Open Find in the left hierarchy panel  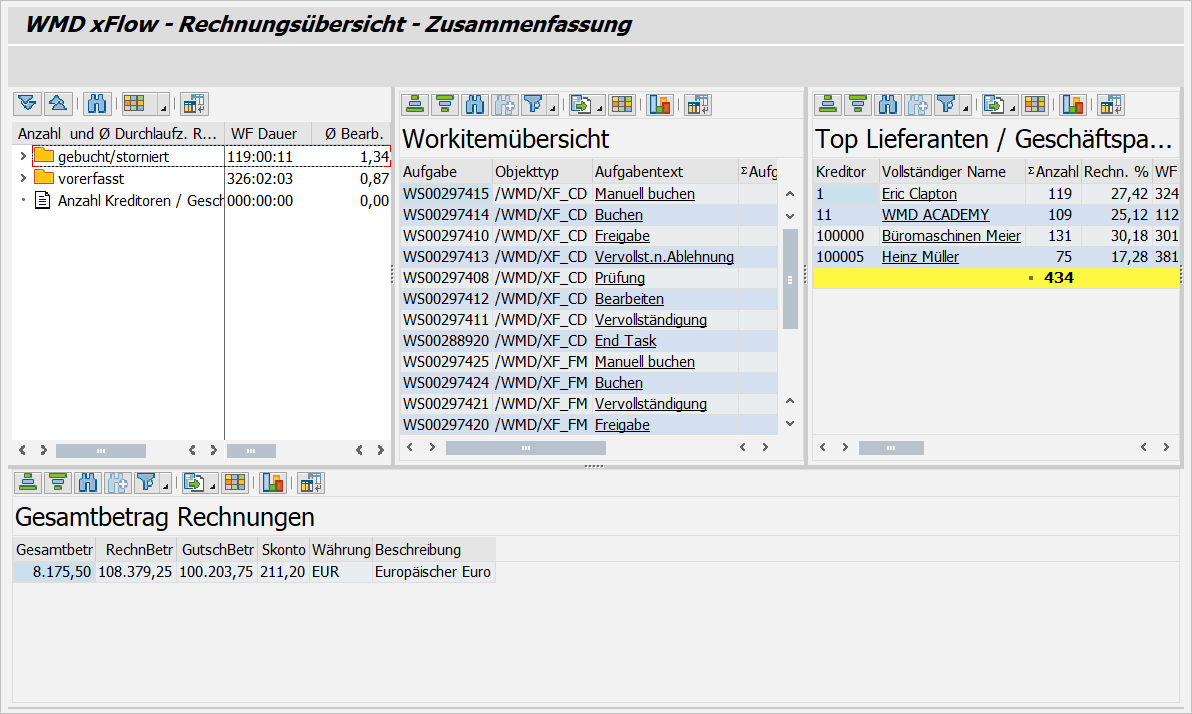pos(96,103)
